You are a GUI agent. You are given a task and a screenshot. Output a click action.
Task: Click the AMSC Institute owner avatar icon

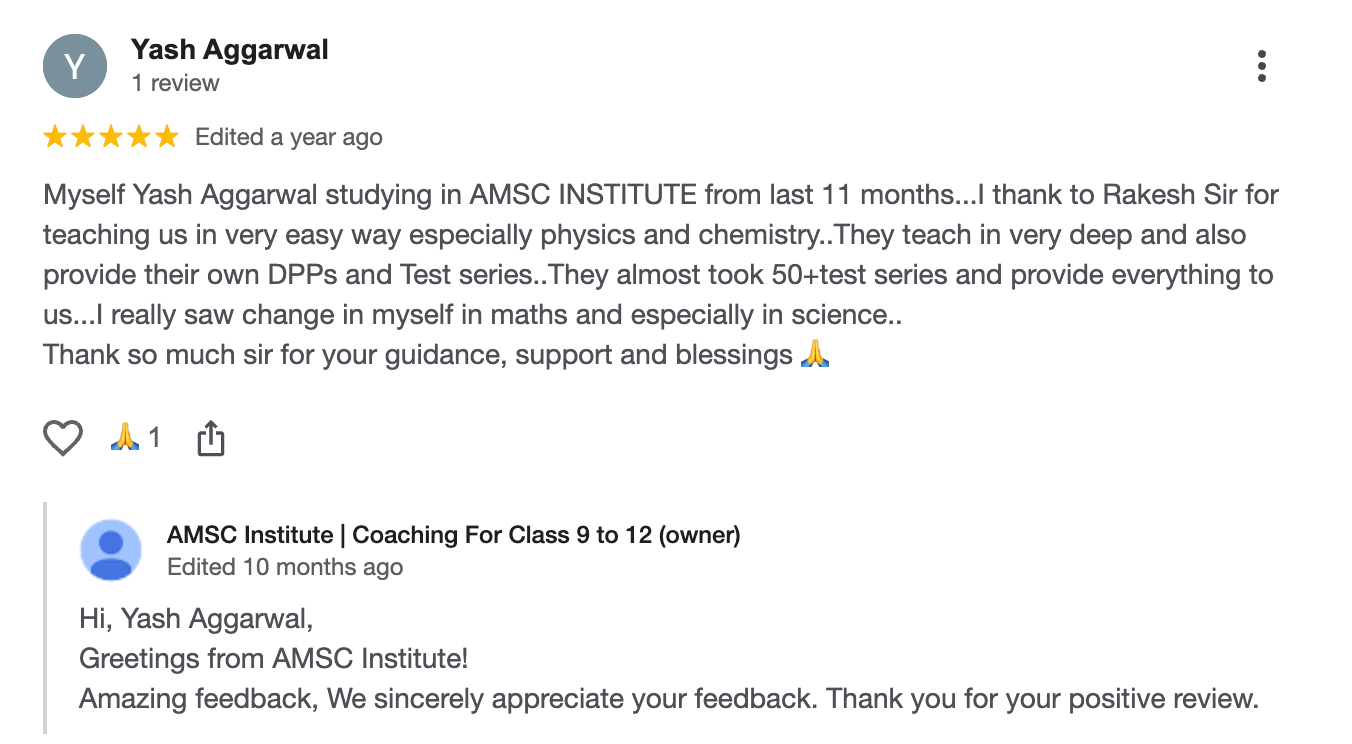[111, 550]
